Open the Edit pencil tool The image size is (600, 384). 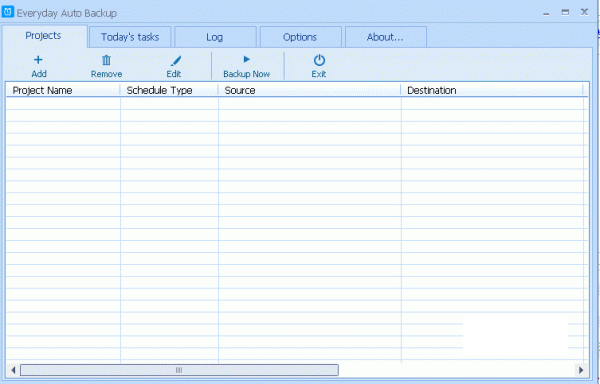[x=175, y=60]
